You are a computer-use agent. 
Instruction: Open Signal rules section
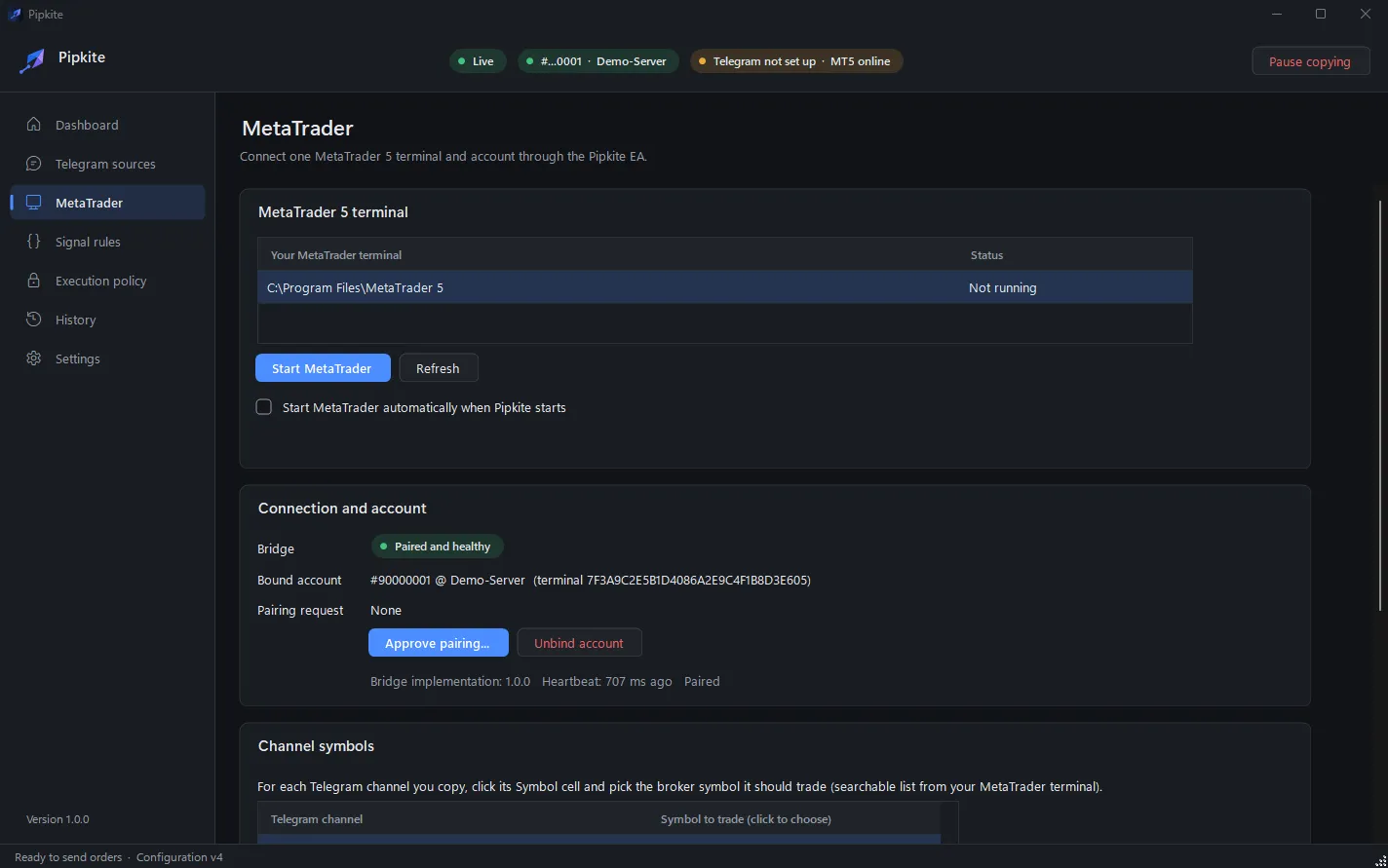(x=108, y=242)
